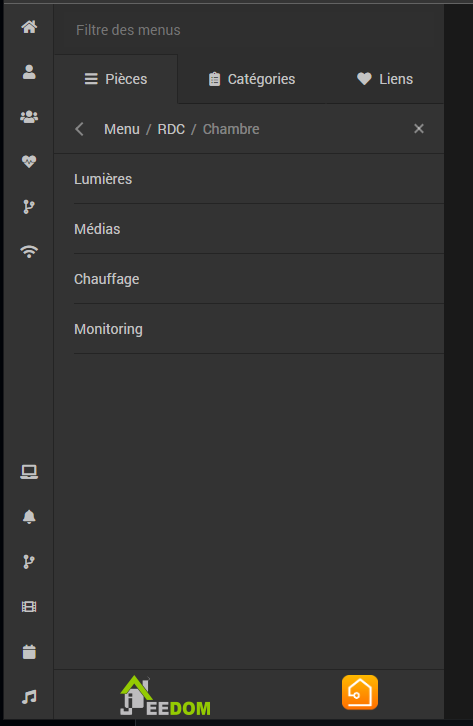This screenshot has height=726, width=473.
Task: Open the notification bell icon
Action: click(29, 517)
